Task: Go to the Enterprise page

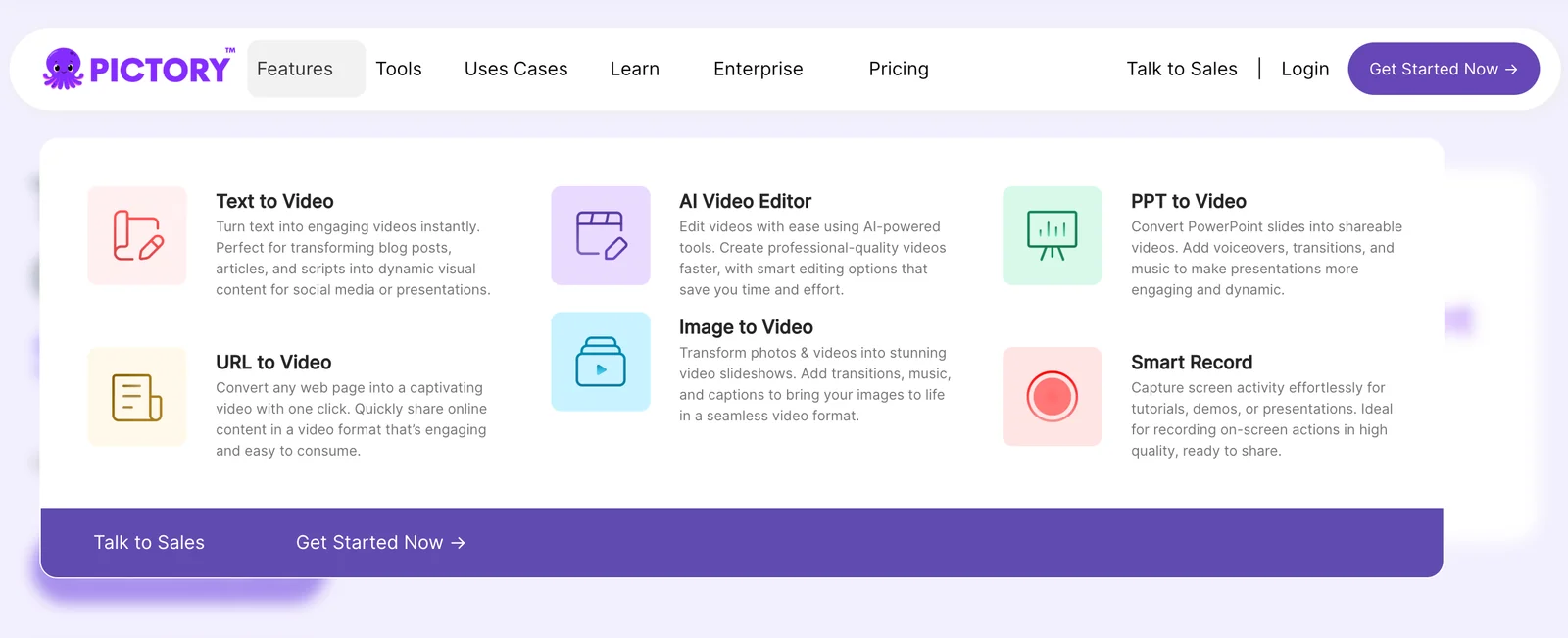Action: [x=758, y=69]
